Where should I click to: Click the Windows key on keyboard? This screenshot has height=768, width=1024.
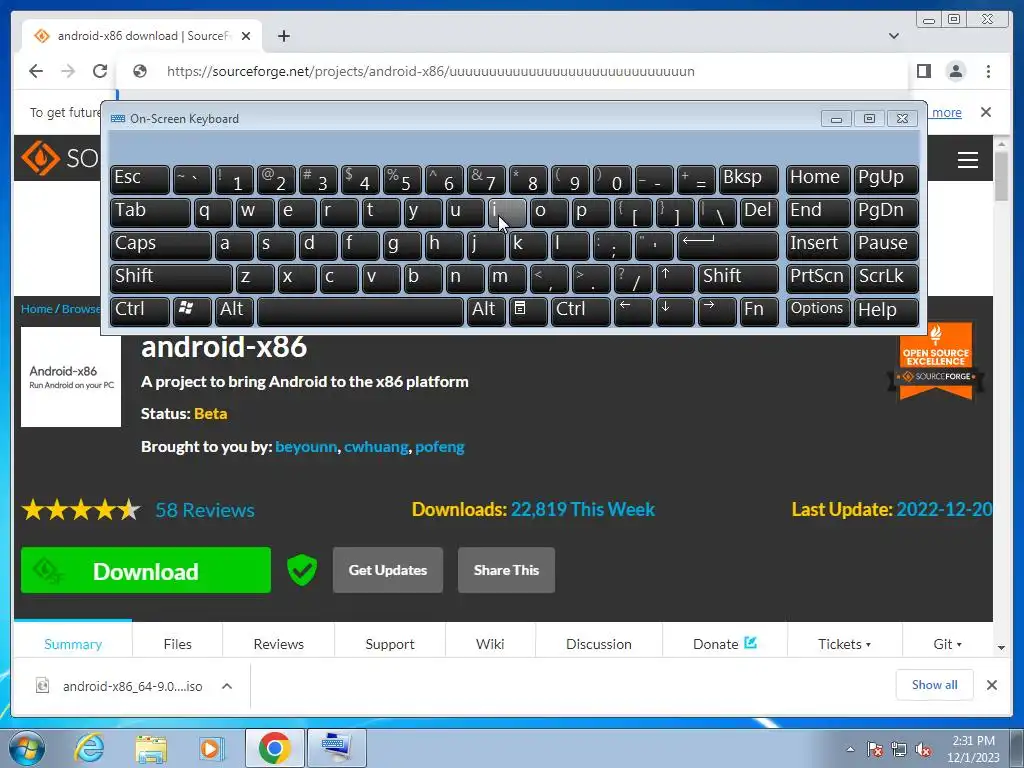tap(191, 311)
